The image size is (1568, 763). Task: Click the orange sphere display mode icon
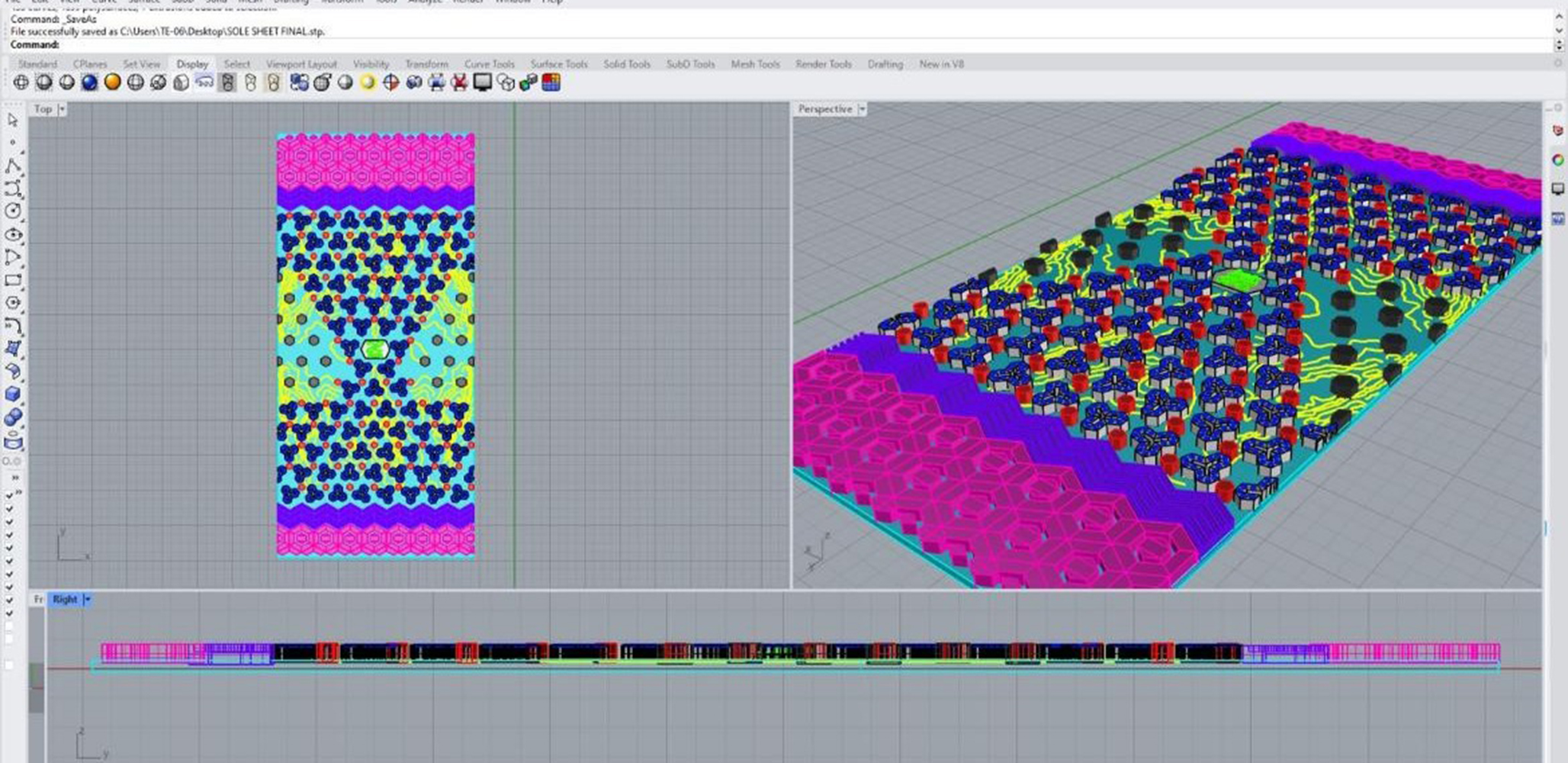[x=113, y=82]
